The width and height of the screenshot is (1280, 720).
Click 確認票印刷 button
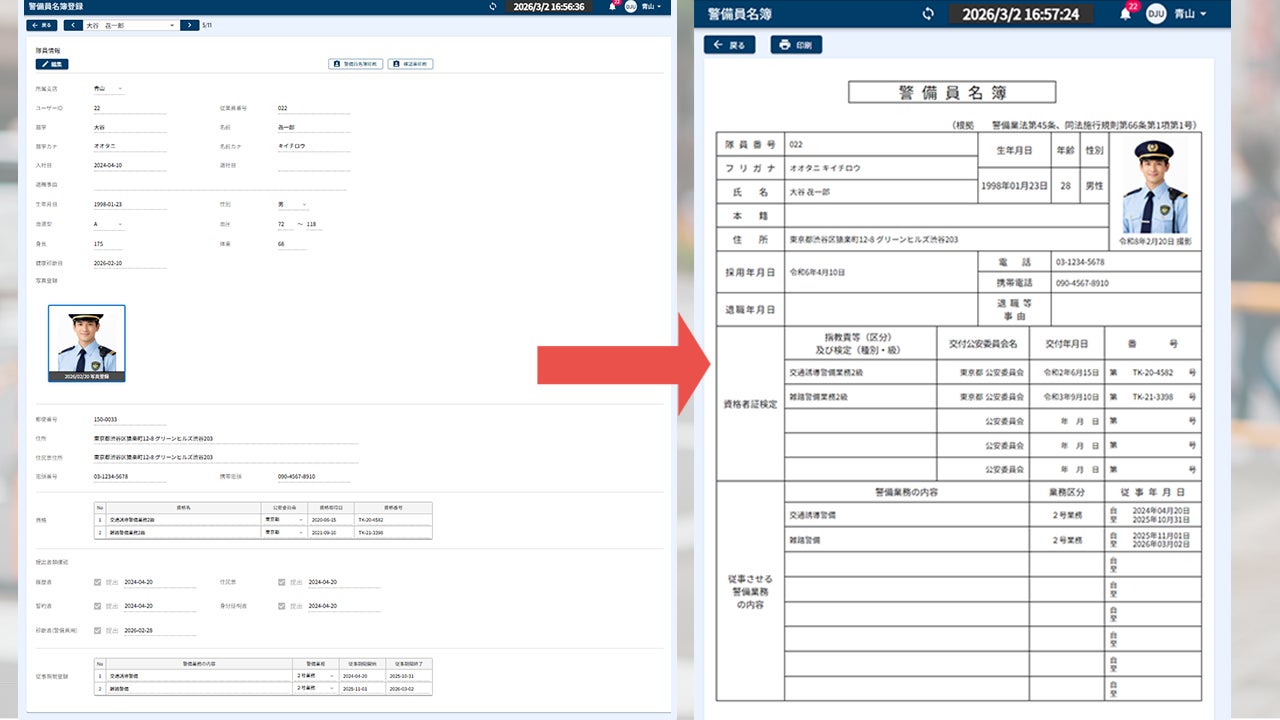point(410,64)
